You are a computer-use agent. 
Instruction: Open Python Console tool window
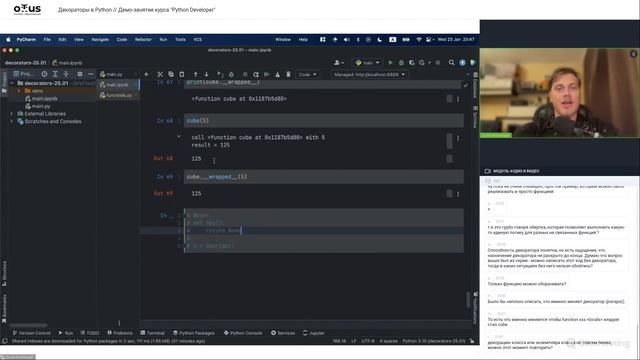[243, 333]
